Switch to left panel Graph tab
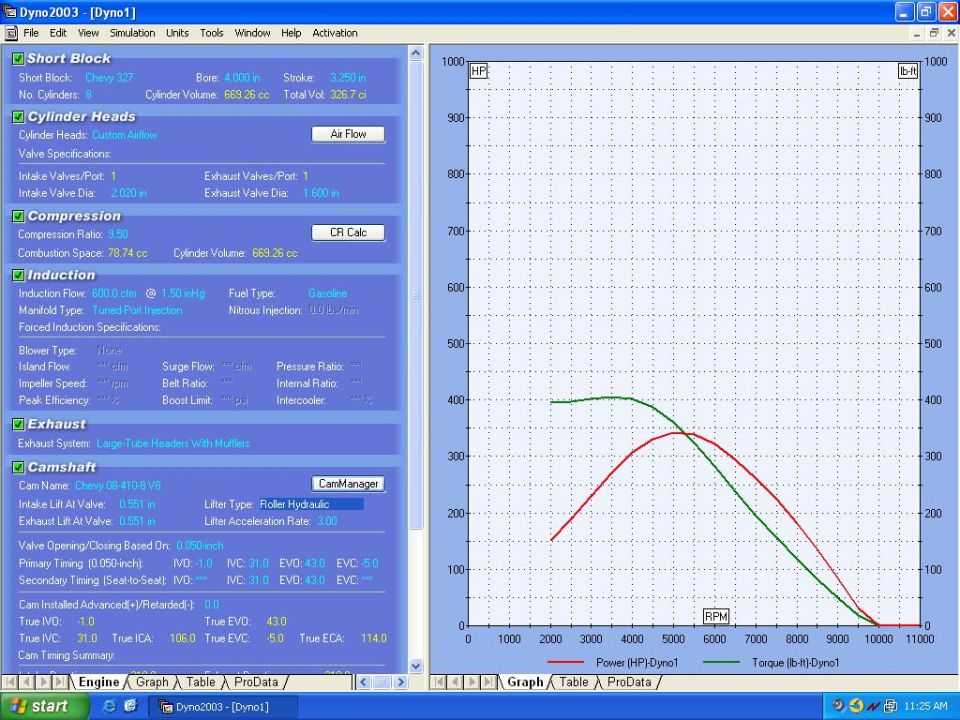This screenshot has height=720, width=960. pos(152,682)
